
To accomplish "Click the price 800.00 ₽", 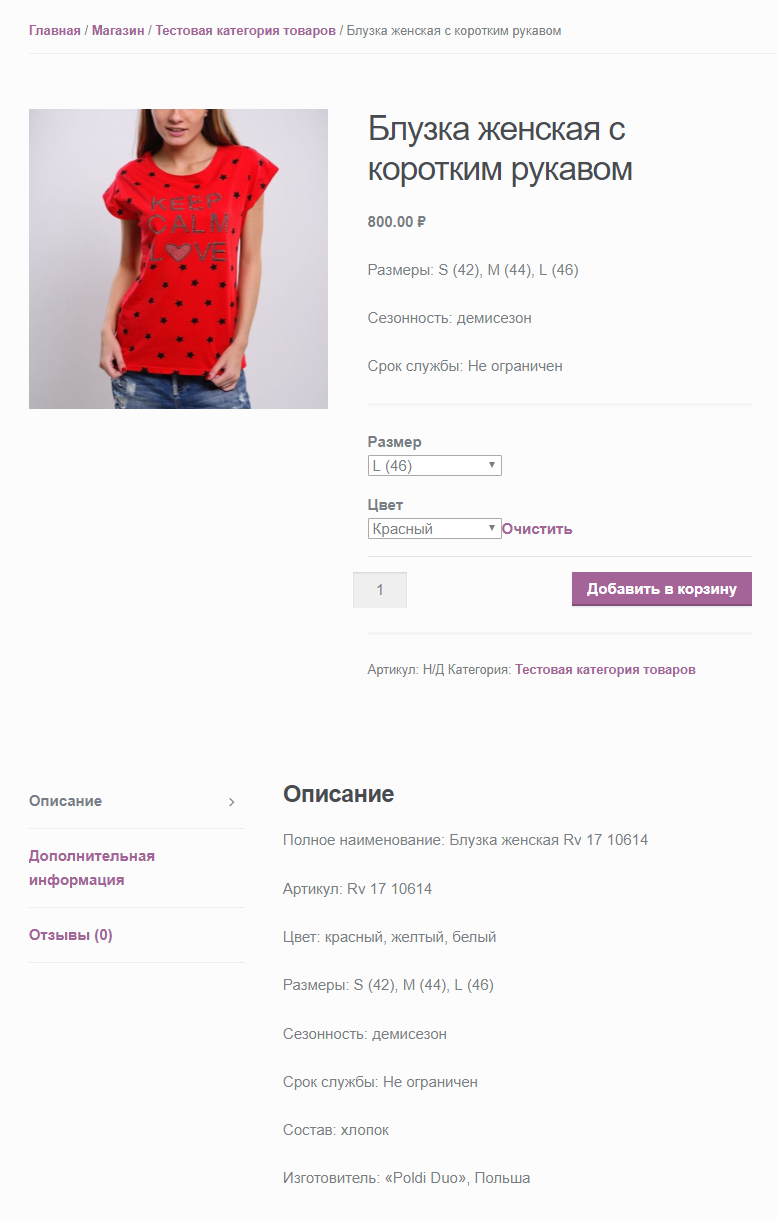I will tap(397, 222).
